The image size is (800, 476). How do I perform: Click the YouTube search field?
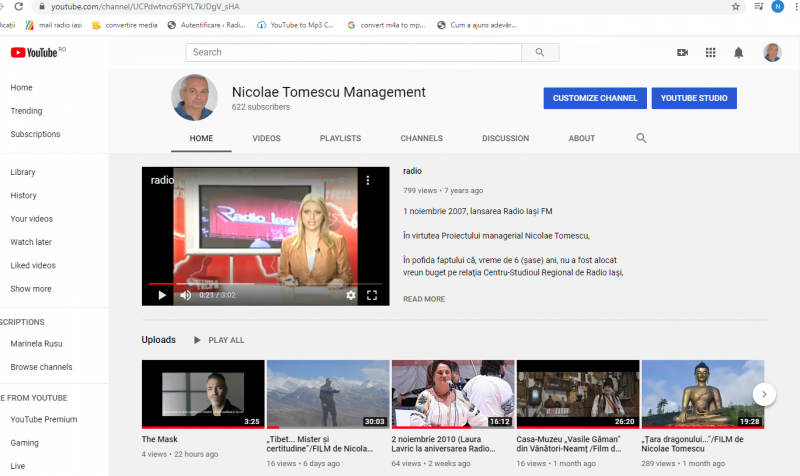tap(354, 52)
